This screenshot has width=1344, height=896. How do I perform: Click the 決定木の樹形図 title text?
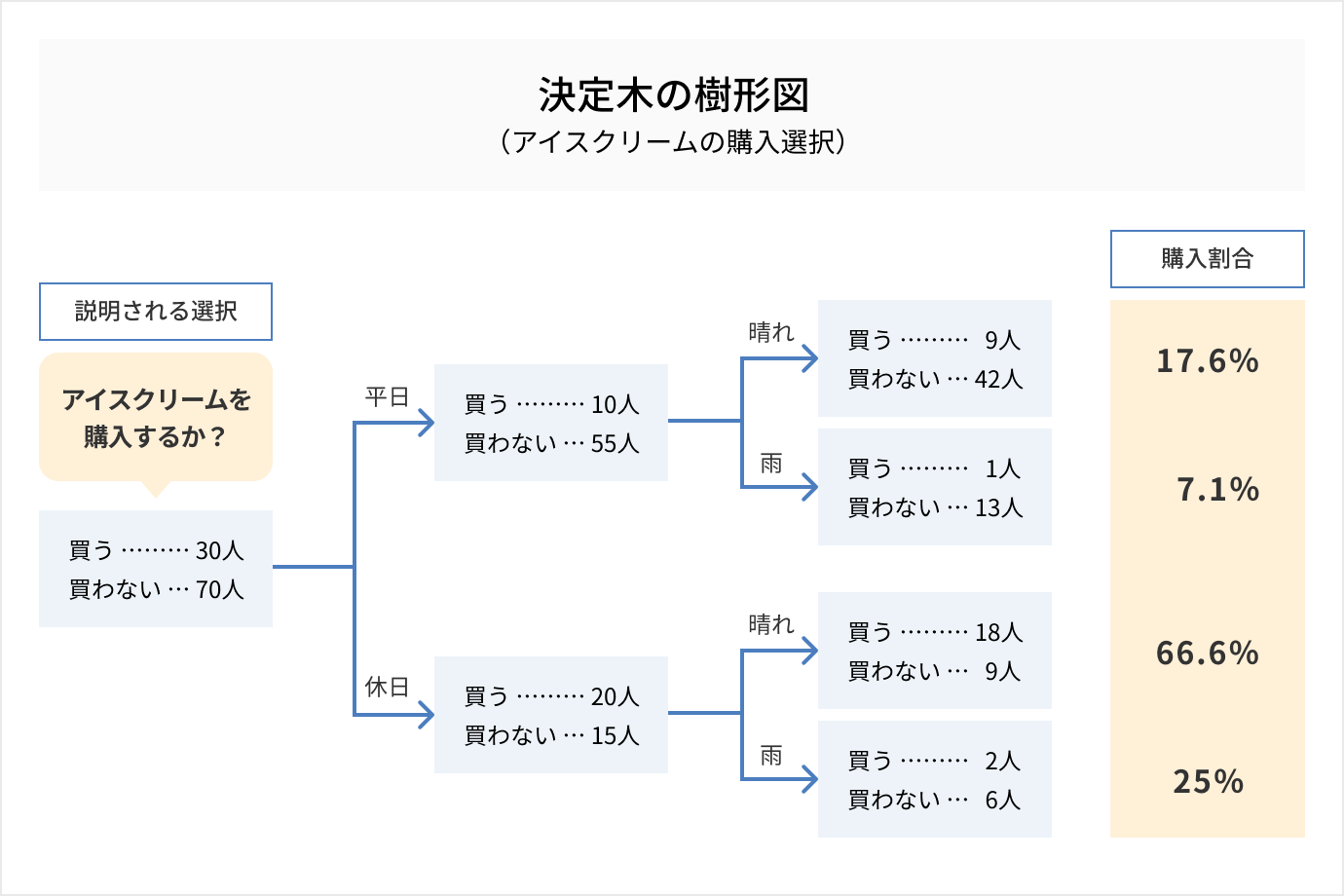click(x=673, y=95)
